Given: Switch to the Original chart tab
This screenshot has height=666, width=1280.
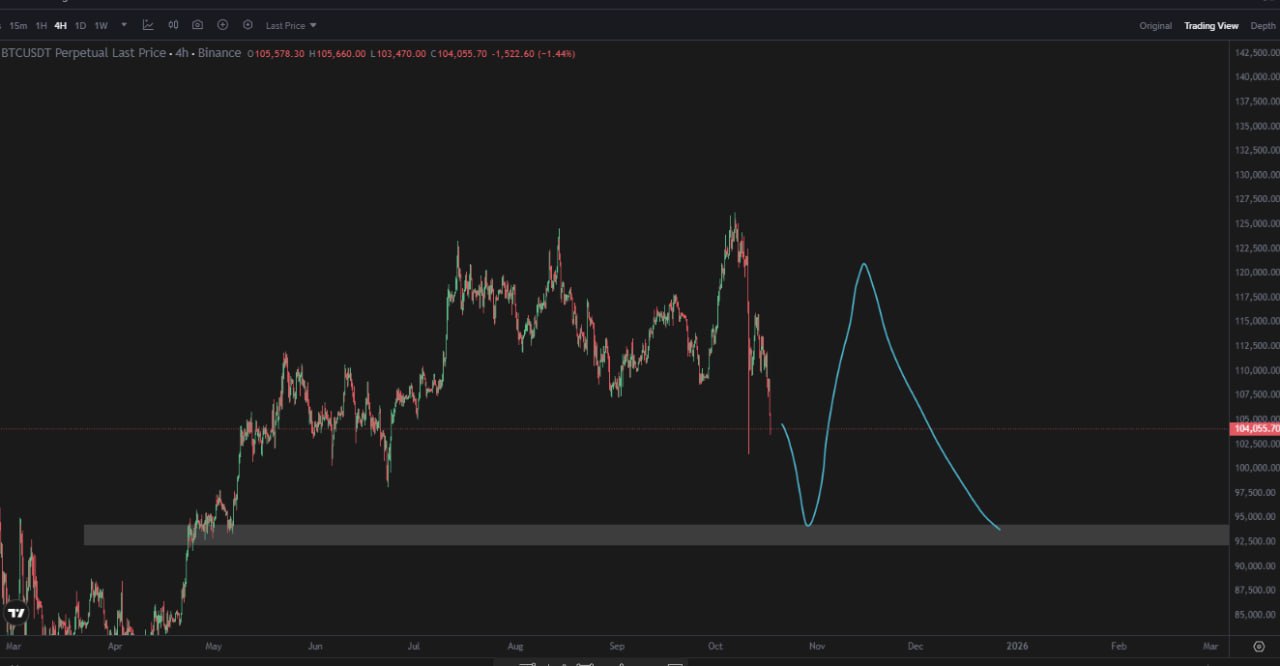Looking at the screenshot, I should (x=1155, y=26).
